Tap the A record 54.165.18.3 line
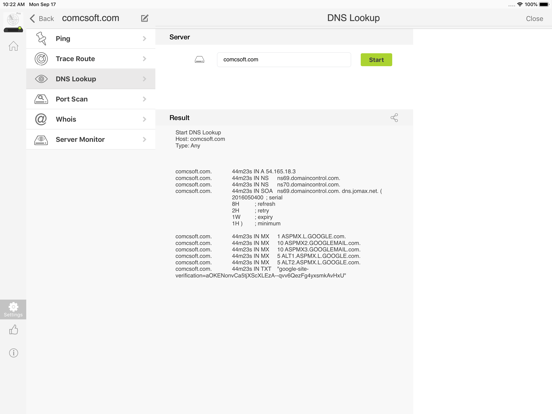552x414 pixels. point(236,171)
